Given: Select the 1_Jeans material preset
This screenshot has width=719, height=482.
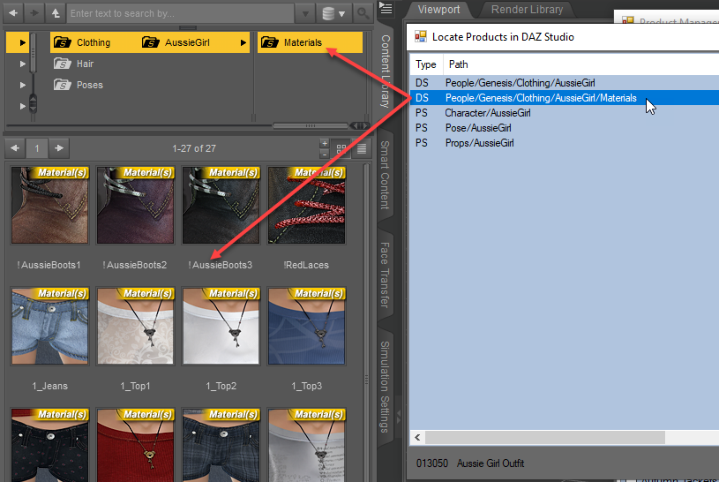Looking at the screenshot, I should (49, 327).
